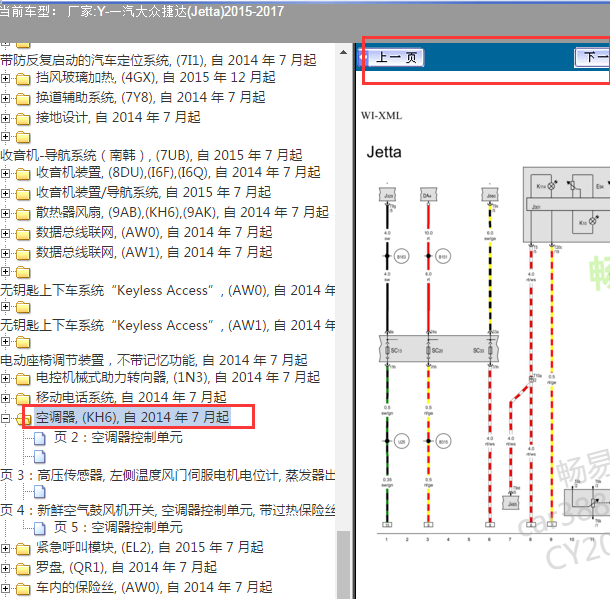Click folder icon of 换道辅助系统 (7Y8)

[x=23, y=99]
